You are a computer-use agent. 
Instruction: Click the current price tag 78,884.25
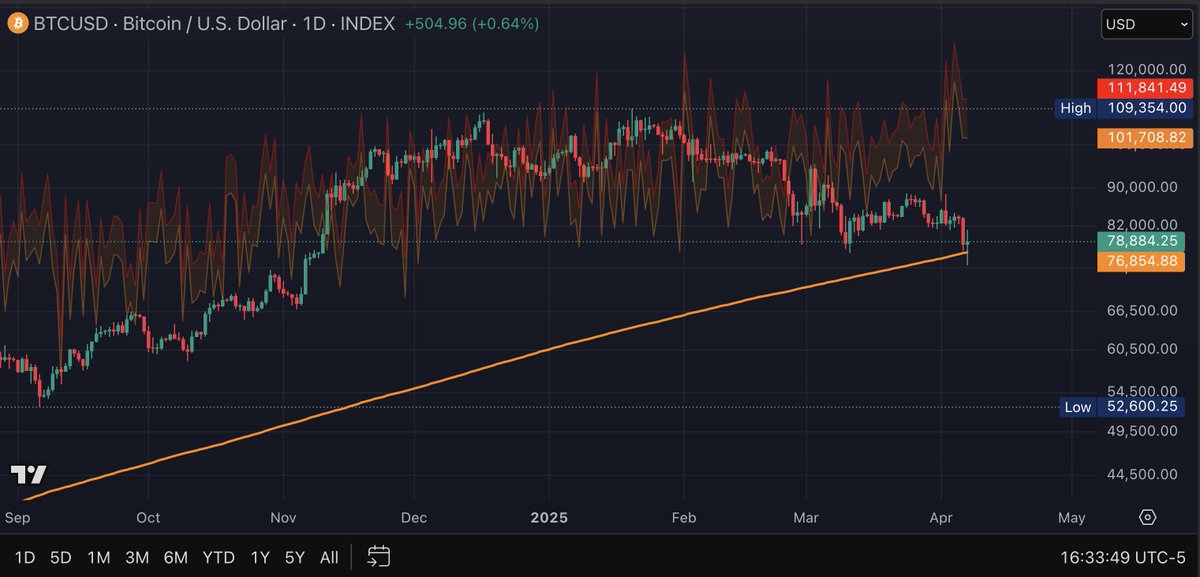coord(1141,241)
